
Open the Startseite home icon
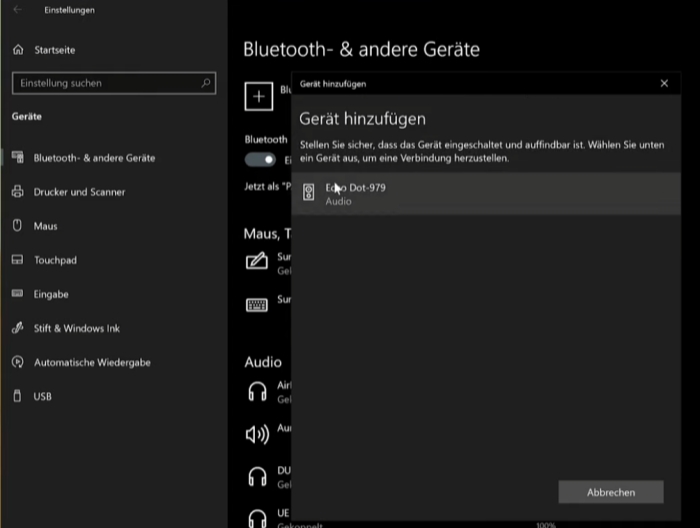tap(18, 50)
